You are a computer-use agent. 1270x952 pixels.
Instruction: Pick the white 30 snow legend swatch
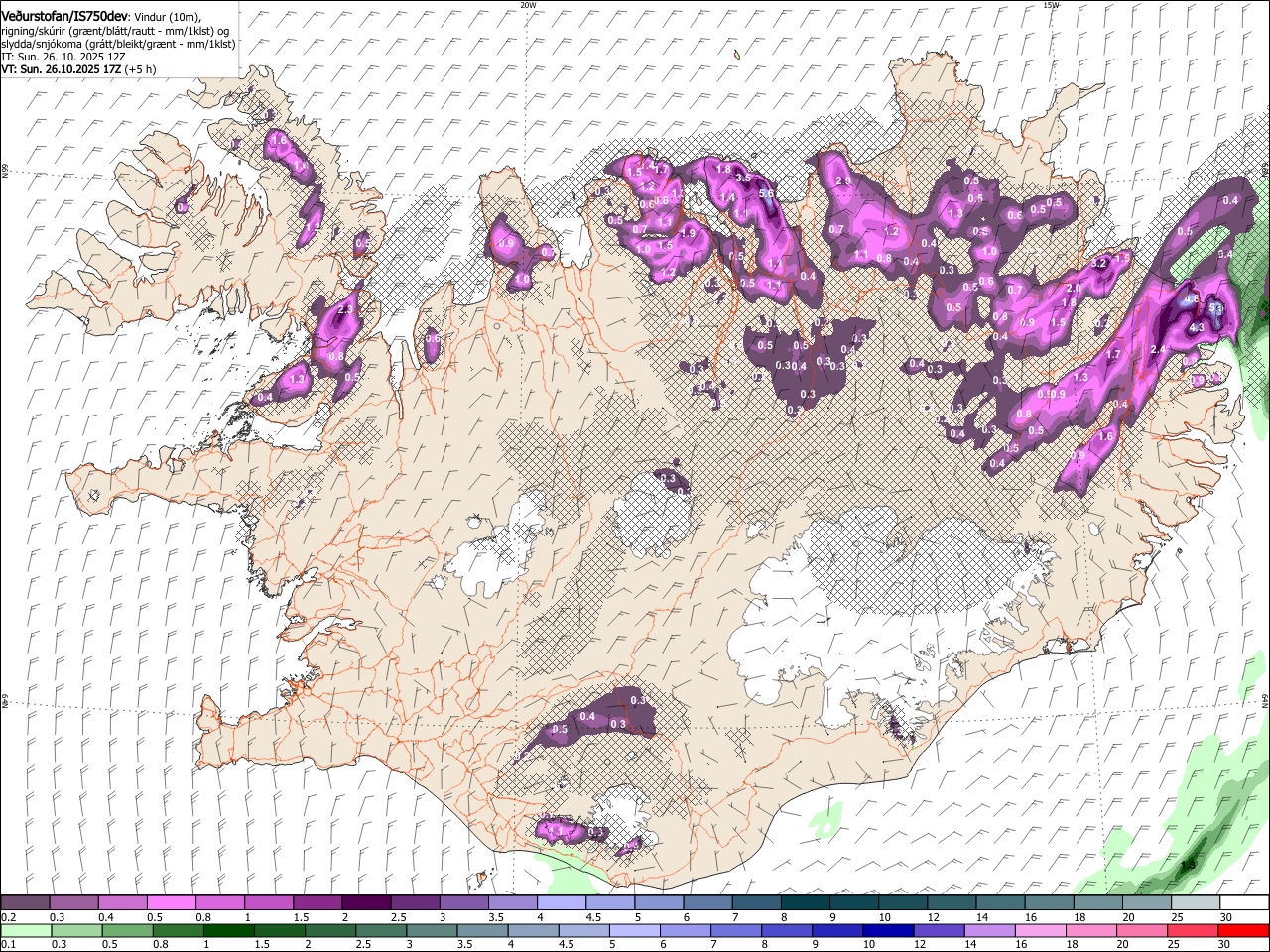[x=1245, y=903]
